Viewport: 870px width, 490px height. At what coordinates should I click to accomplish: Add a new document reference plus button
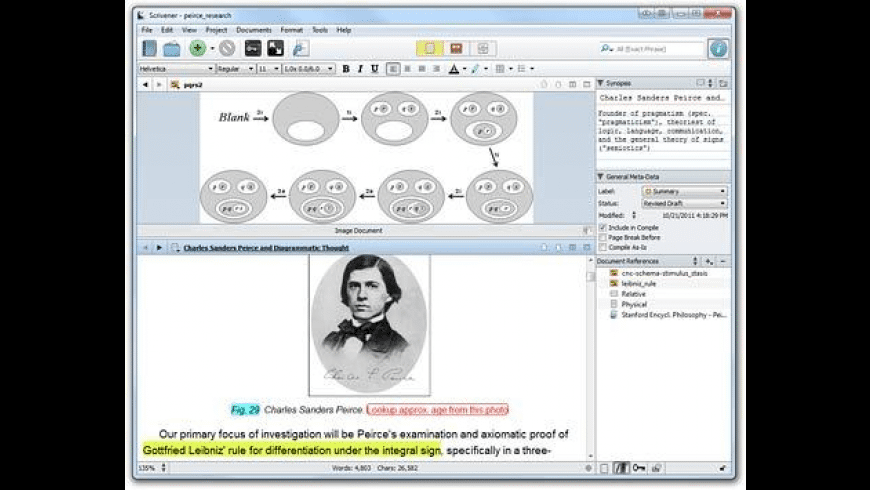coord(709,261)
